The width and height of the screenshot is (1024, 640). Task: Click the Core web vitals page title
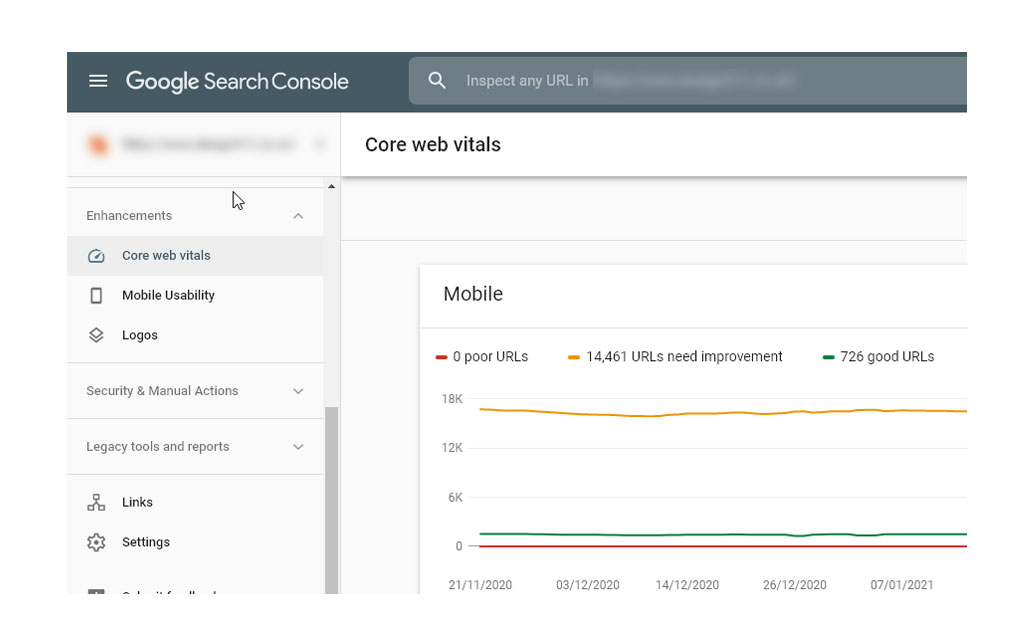click(433, 144)
